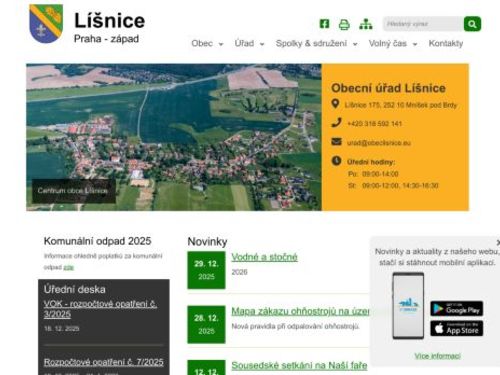Screen dimensions: 500x375
Task: Click the Novinky heading
Action: tap(207, 242)
